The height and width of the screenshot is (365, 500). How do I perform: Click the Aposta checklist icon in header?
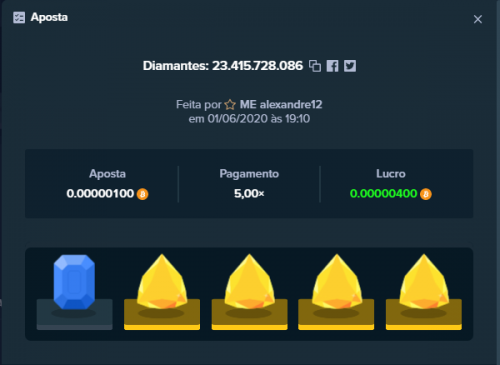click(x=19, y=17)
